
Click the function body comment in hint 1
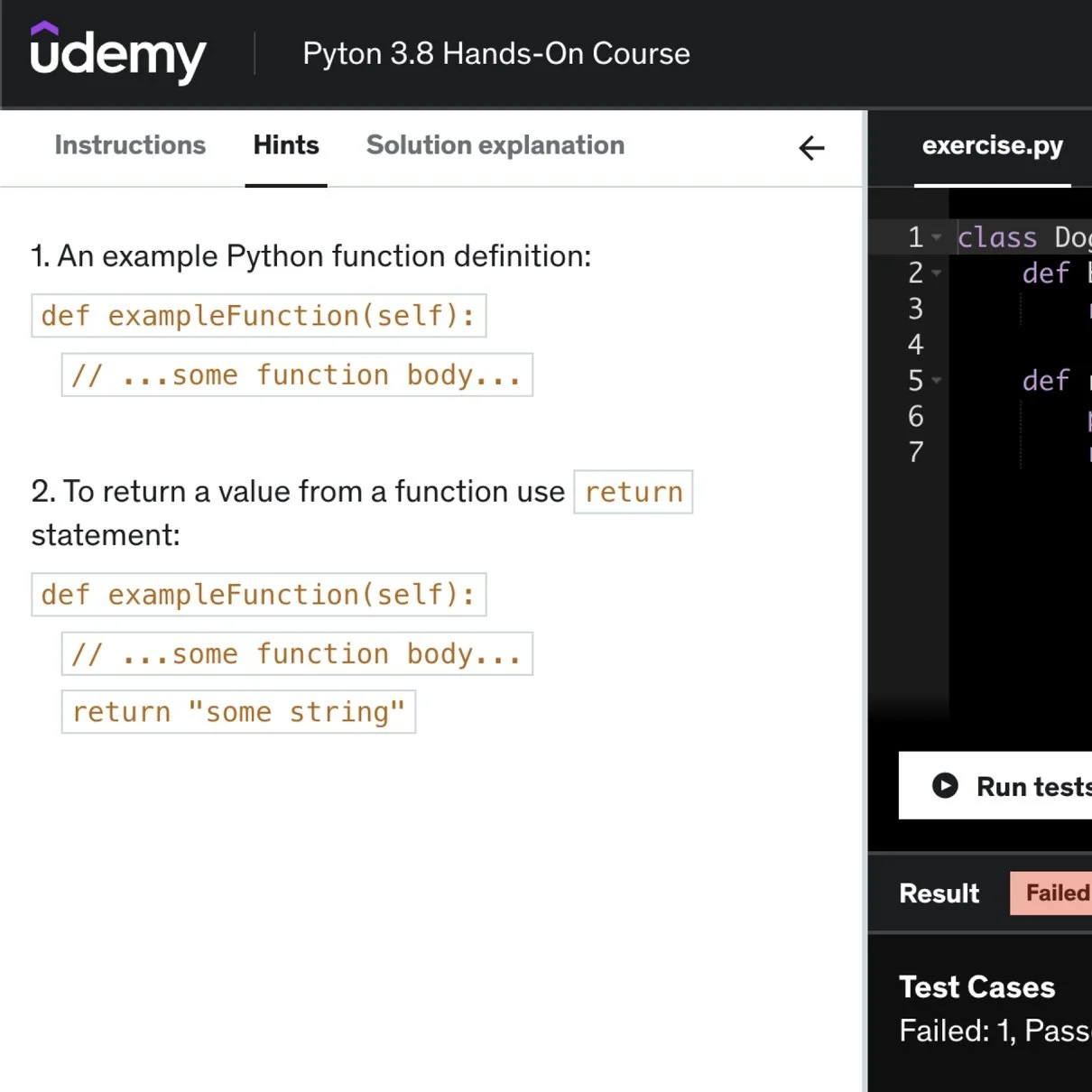297,375
